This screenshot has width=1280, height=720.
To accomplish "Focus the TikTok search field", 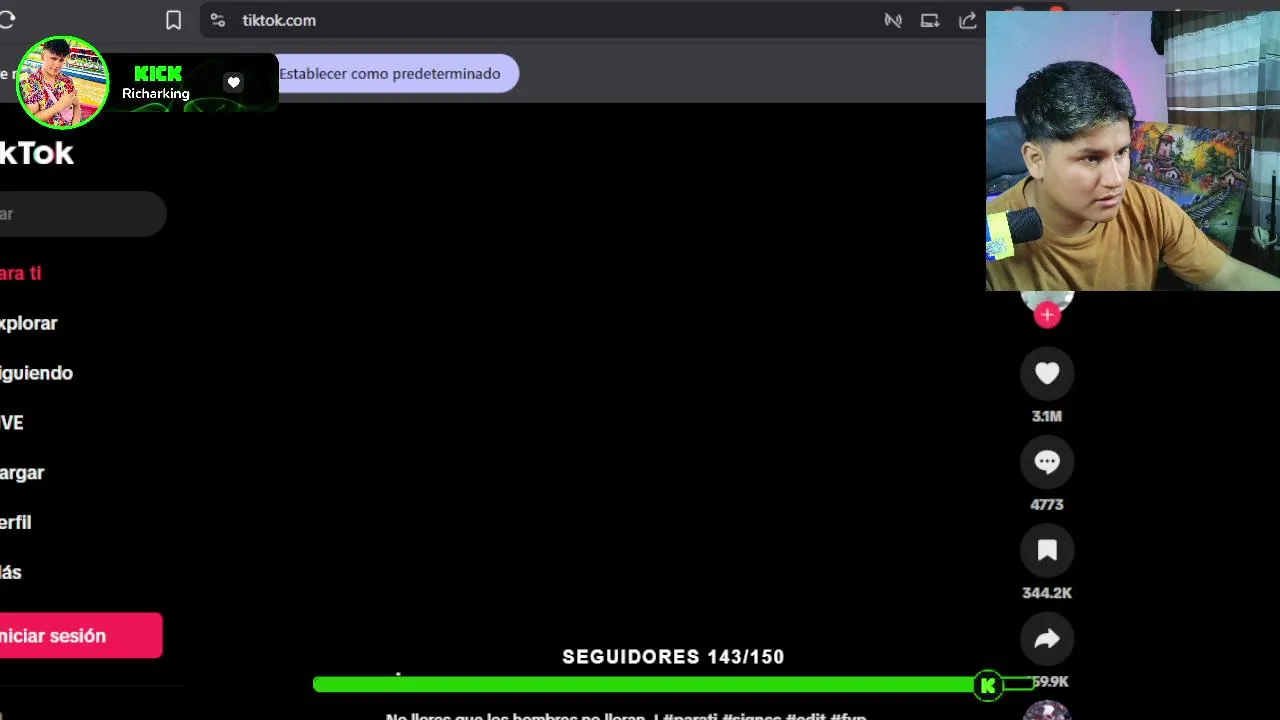I will (82, 214).
